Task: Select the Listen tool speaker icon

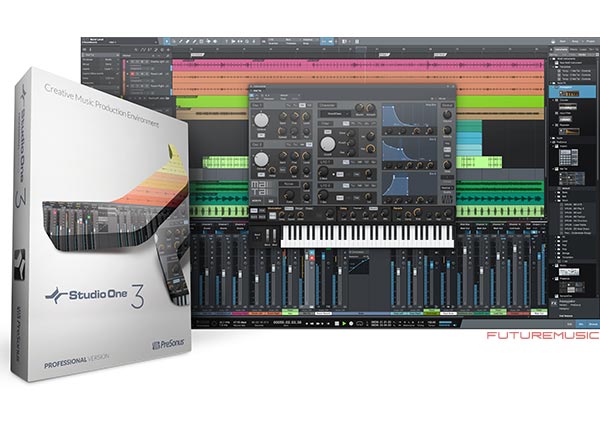Action: [x=215, y=41]
